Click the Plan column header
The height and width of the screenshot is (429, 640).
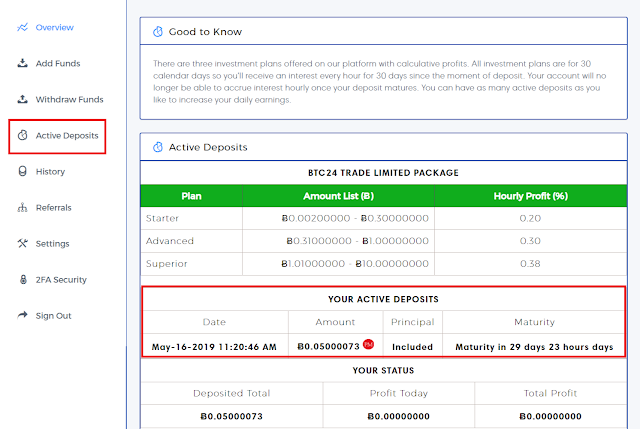tap(191, 196)
